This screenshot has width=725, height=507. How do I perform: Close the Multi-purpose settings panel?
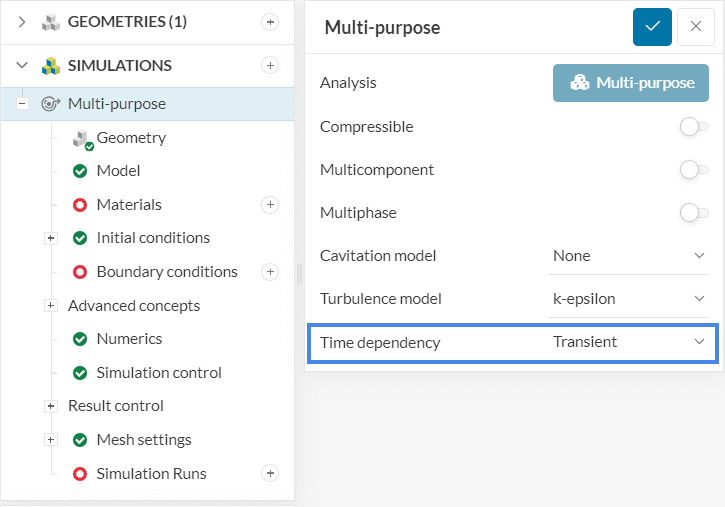[x=696, y=27]
